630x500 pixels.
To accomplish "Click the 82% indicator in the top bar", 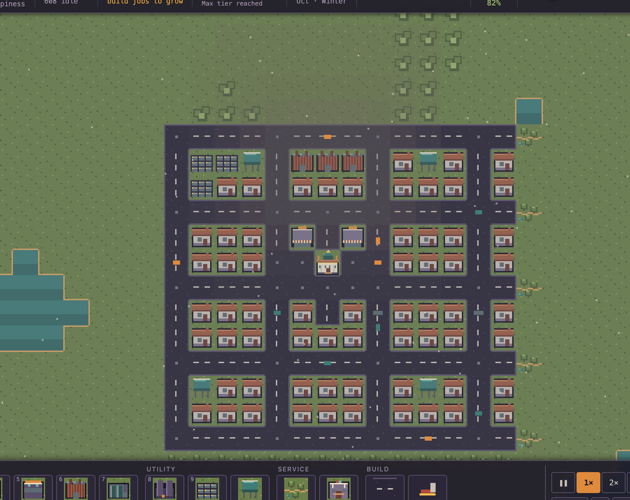I will pos(494,3).
